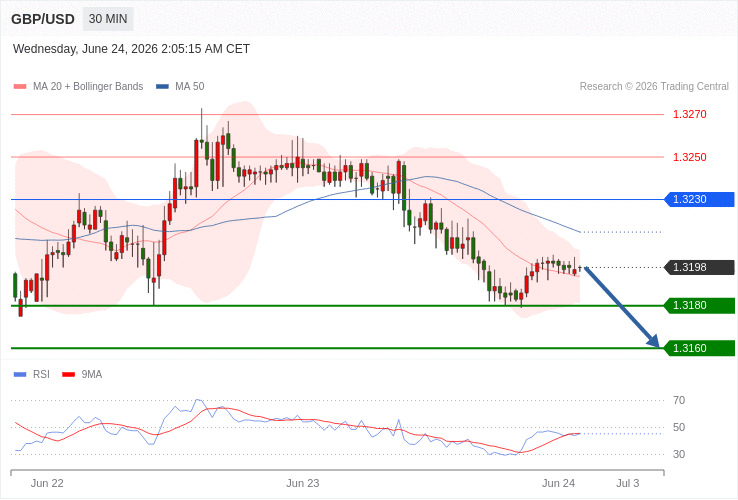Click the green 1.3160 target price tag
Viewport: 738px width, 500px height.
click(x=699, y=348)
